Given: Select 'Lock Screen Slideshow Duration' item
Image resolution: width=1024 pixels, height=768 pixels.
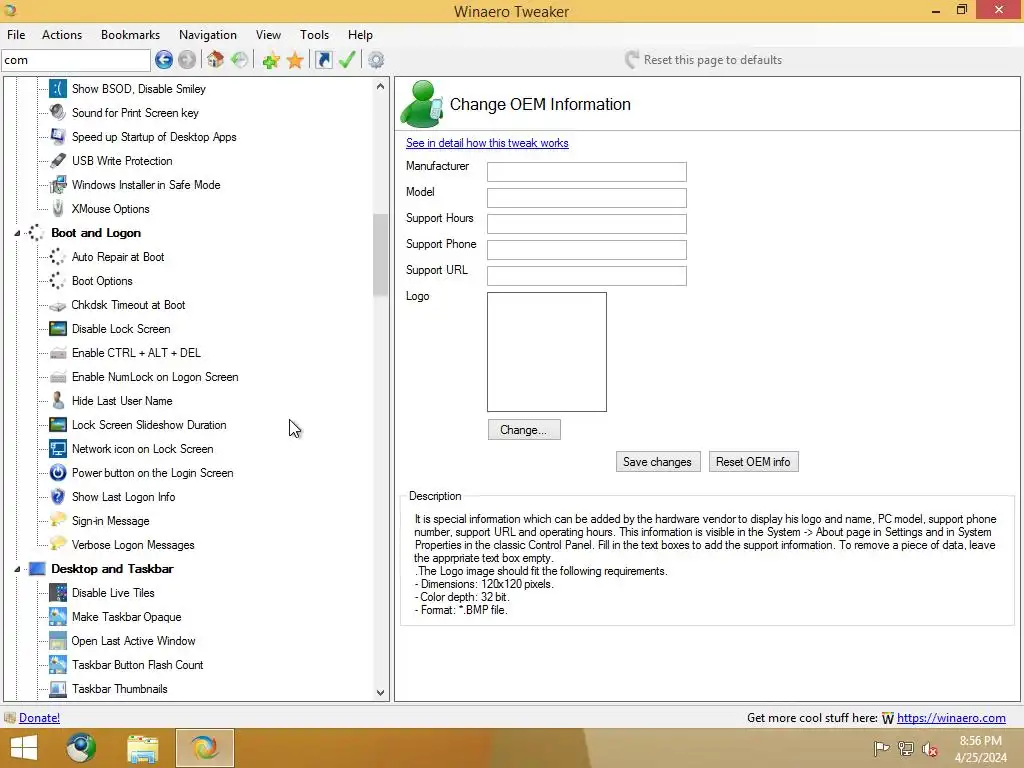Looking at the screenshot, I should (x=150, y=425).
